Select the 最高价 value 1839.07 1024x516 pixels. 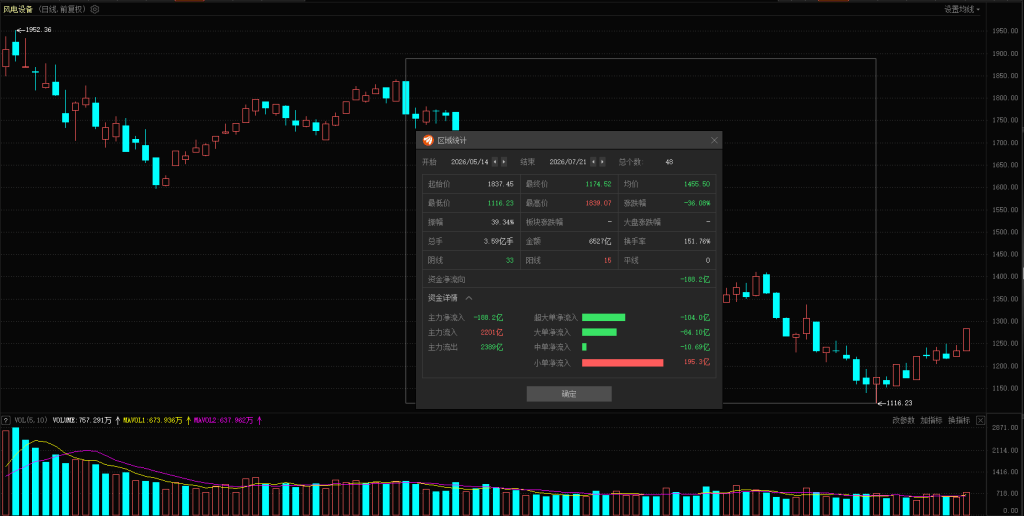(598, 204)
